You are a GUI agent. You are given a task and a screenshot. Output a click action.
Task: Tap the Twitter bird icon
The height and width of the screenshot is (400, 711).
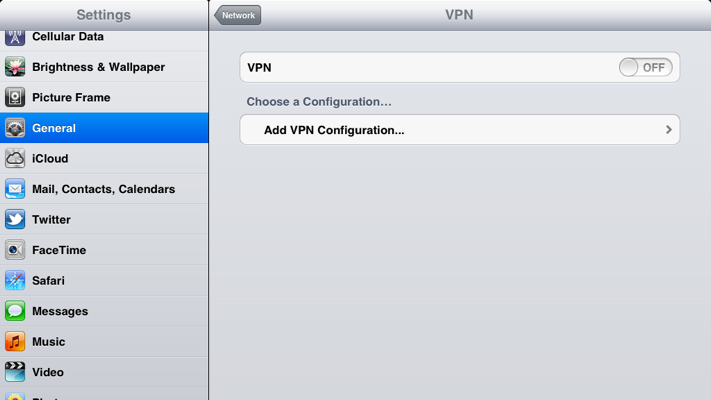[15, 220]
